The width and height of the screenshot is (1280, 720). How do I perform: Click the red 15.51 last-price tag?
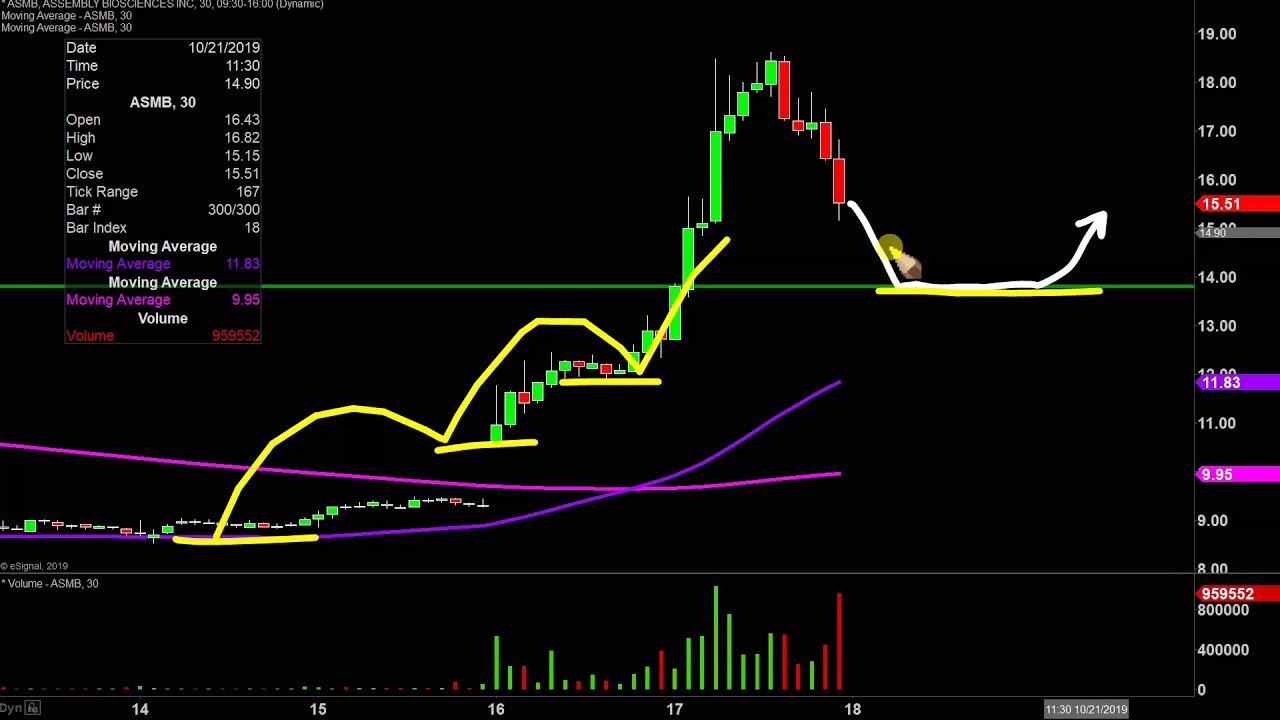pos(1238,204)
